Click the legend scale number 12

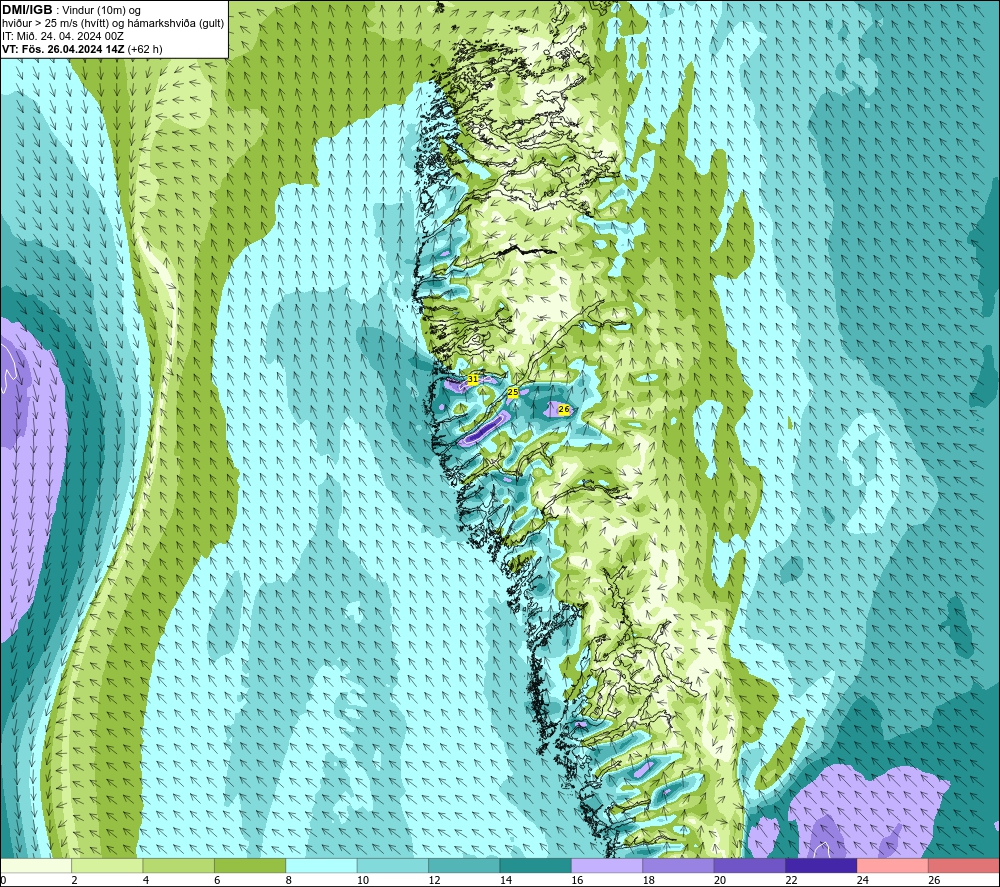[434, 881]
